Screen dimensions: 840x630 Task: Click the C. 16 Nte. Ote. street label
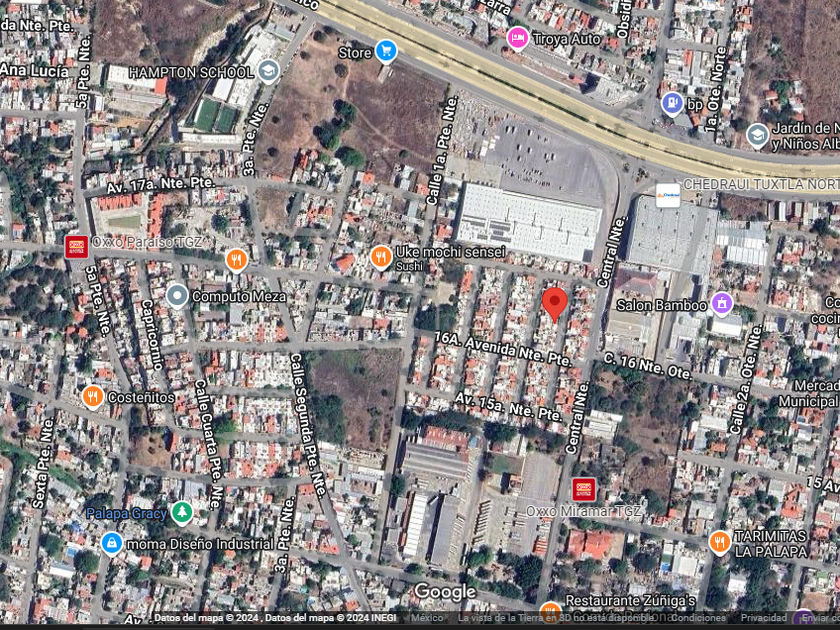click(648, 366)
